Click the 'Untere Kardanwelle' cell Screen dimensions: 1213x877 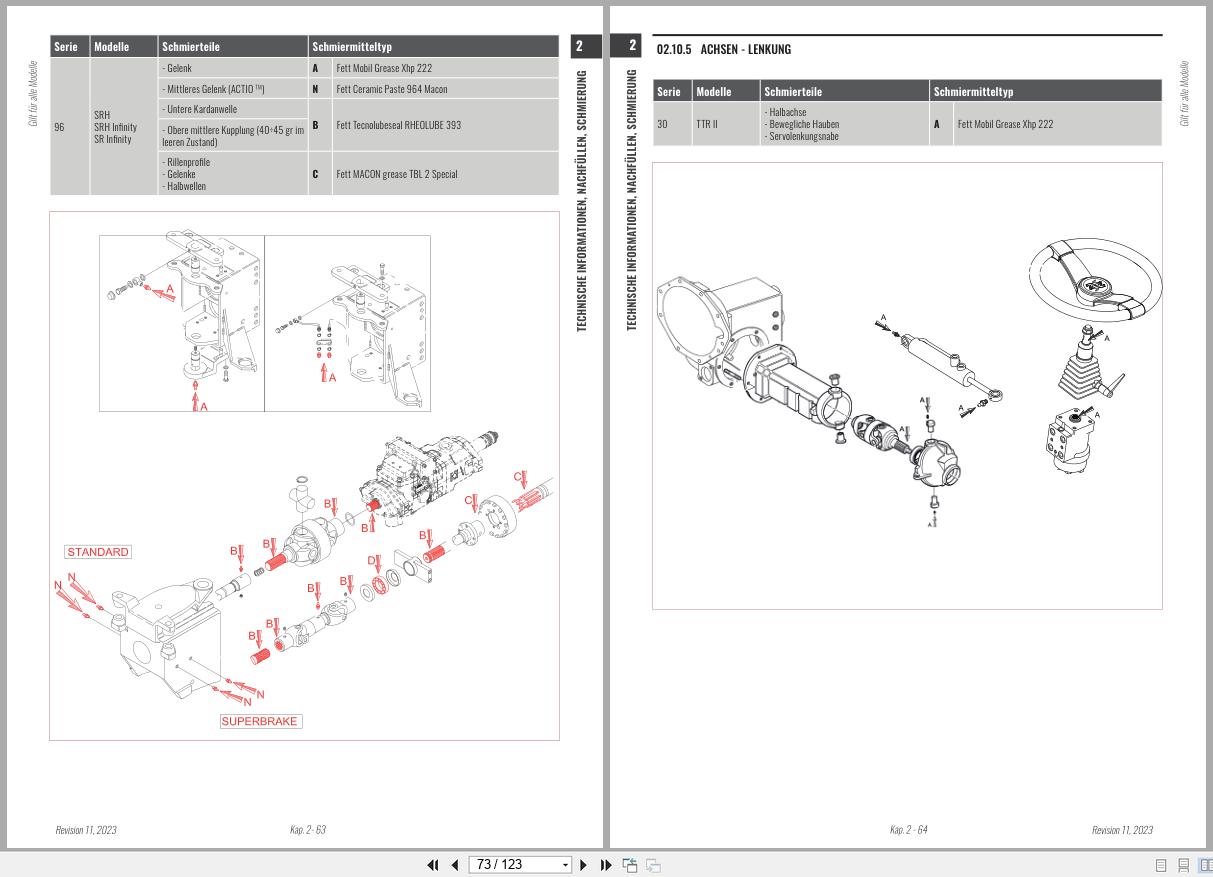click(233, 109)
